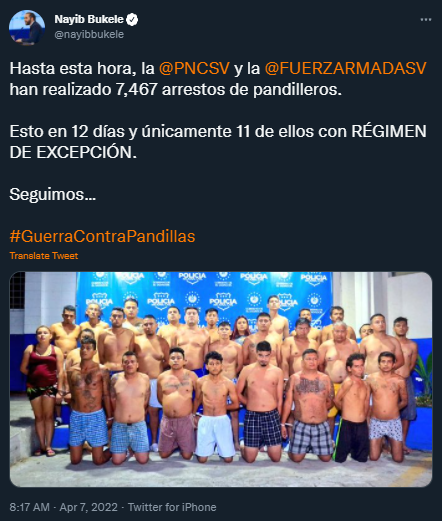Open the @FUERZARMADASV mention
Image resolution: width=442 pixels, height=521 pixels.
pyautogui.click(x=345, y=68)
